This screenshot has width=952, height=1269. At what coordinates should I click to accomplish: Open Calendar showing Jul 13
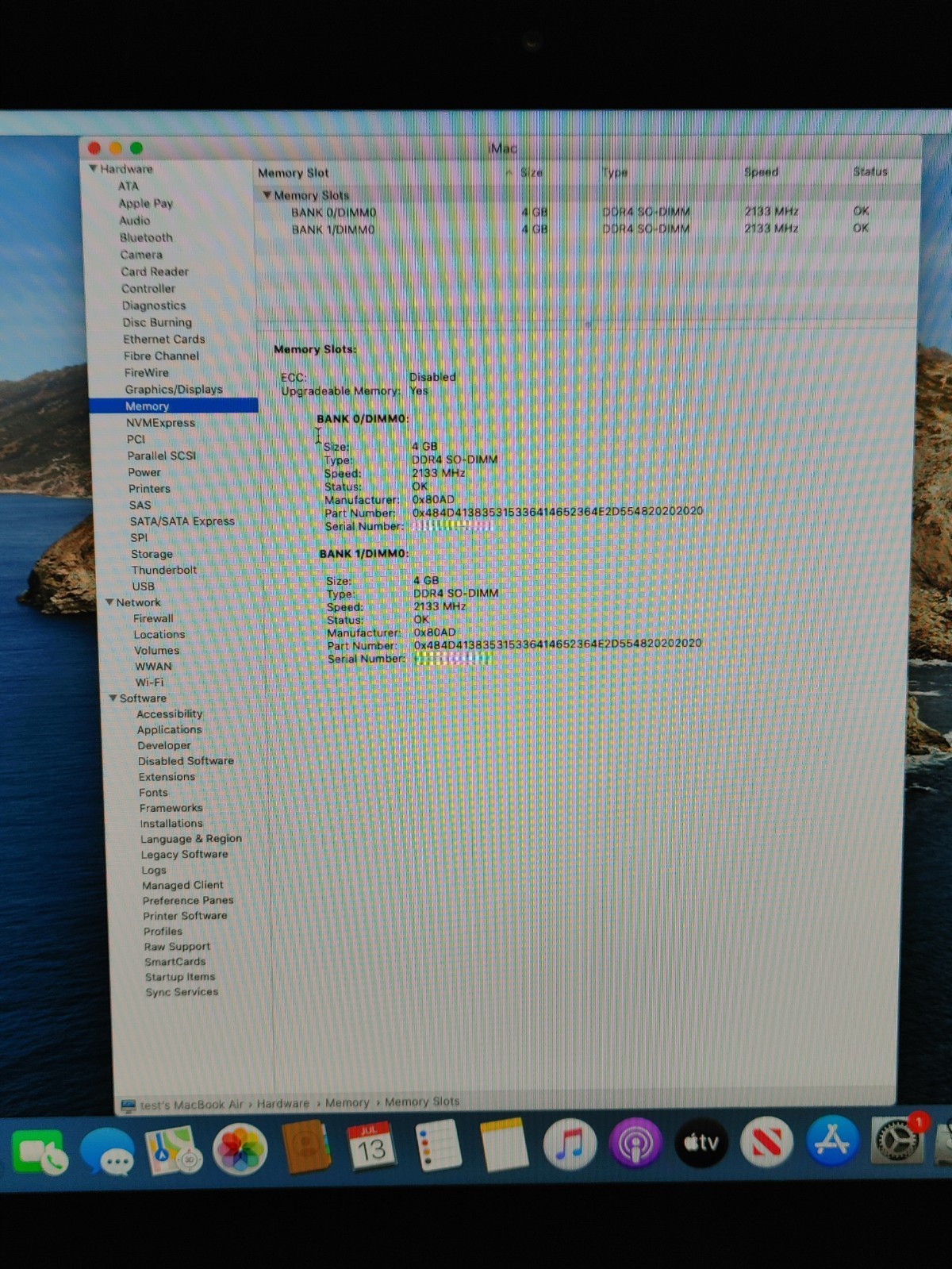point(371,1146)
